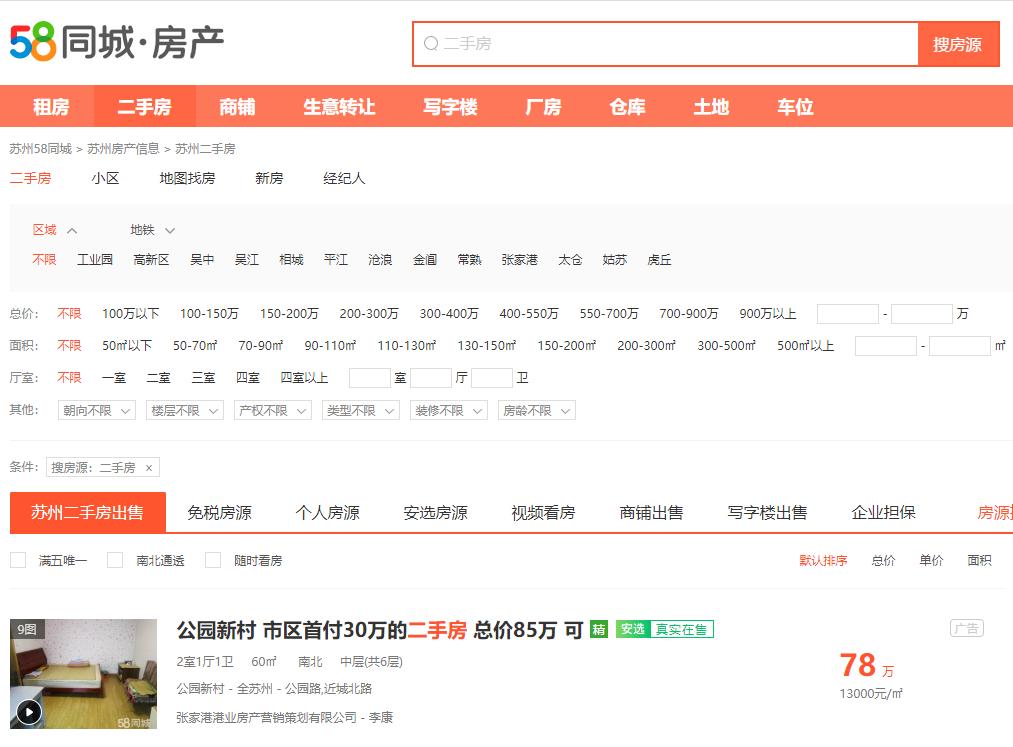Toggle the 随时看房 checkbox
Viewport: 1013px width, 747px height.
click(x=212, y=560)
